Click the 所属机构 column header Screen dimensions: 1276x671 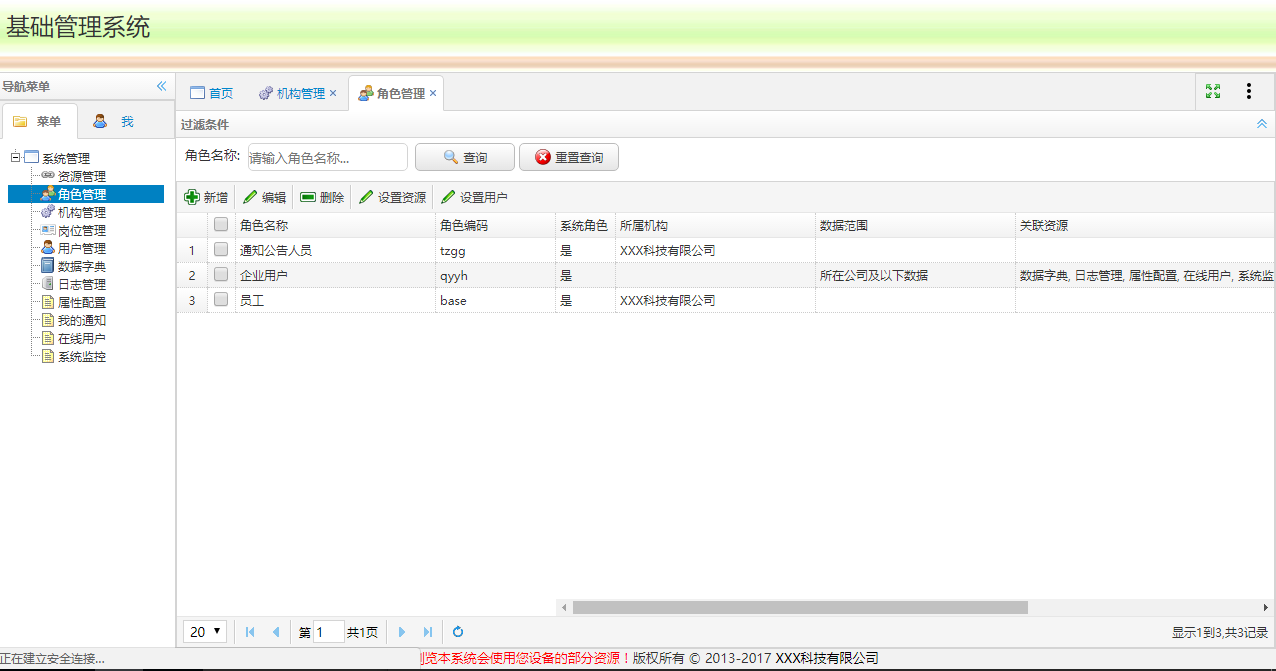tap(715, 225)
